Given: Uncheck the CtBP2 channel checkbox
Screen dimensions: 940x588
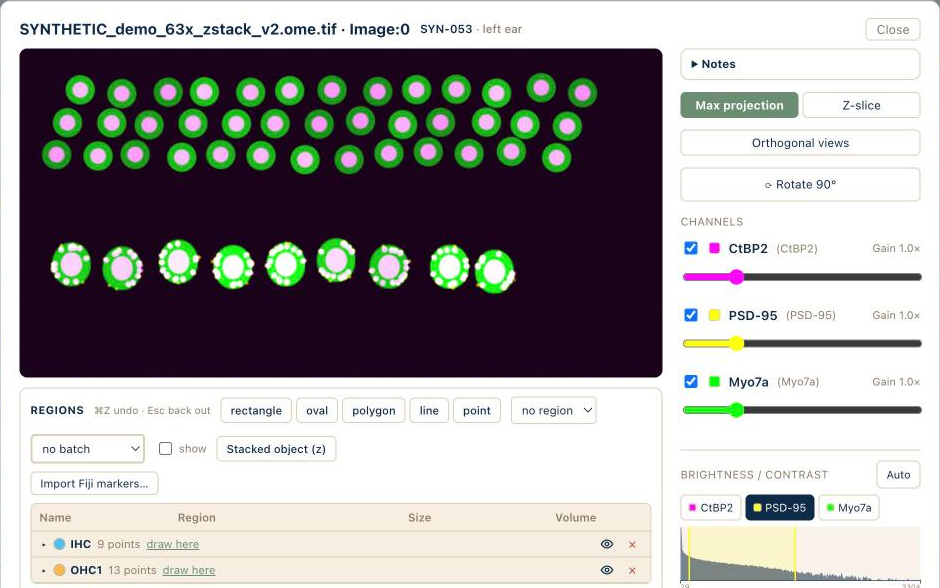Looking at the screenshot, I should [x=691, y=248].
